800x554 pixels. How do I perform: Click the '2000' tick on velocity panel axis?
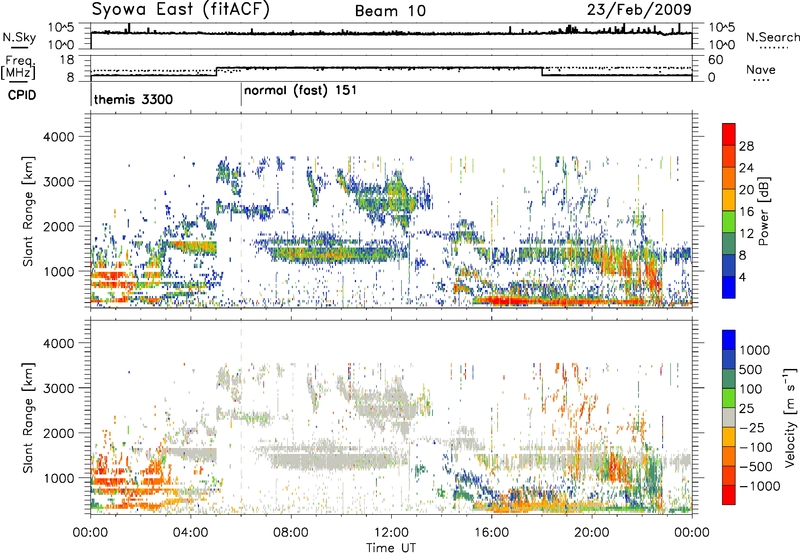58,433
